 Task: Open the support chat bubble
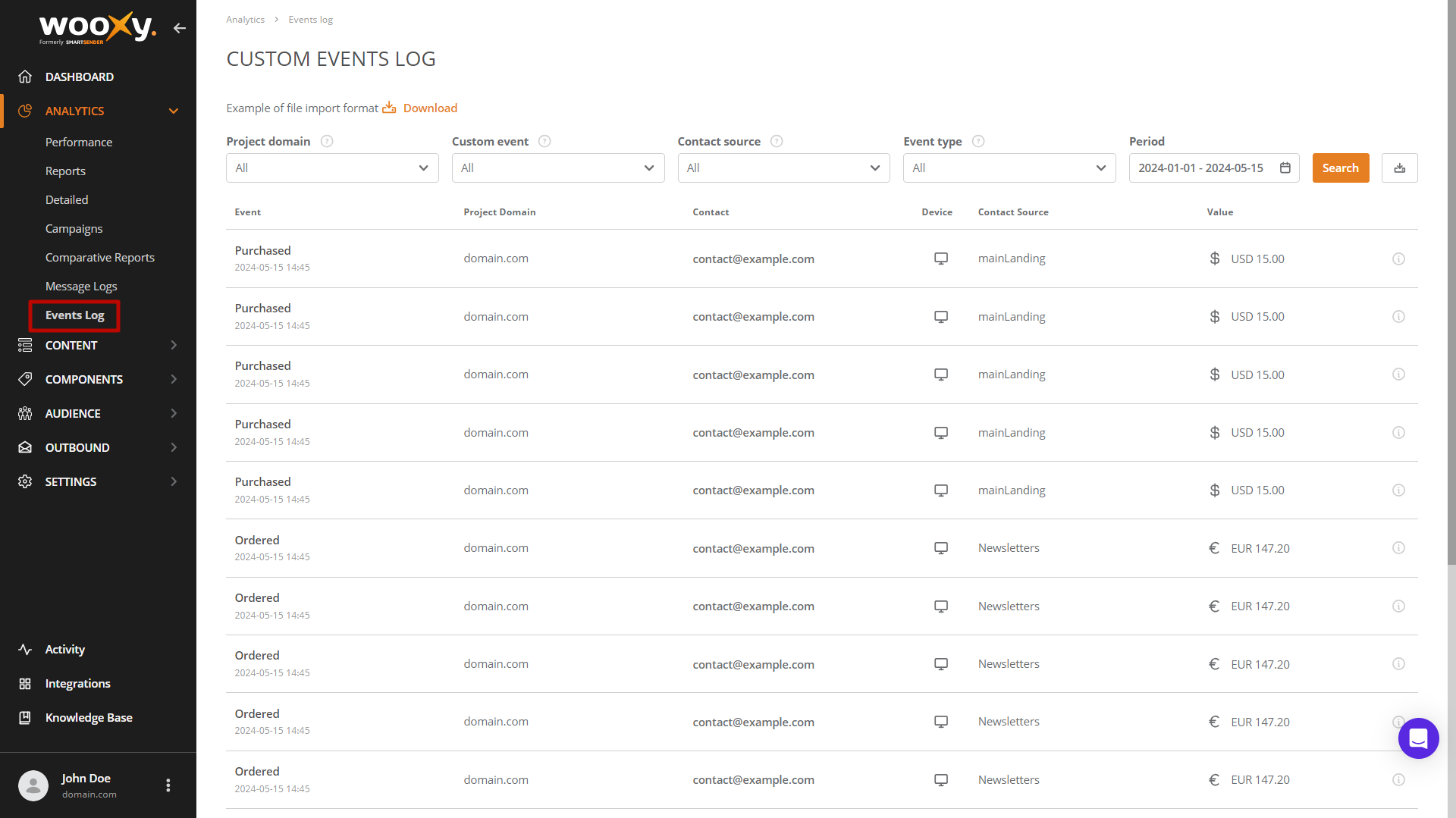pos(1418,738)
